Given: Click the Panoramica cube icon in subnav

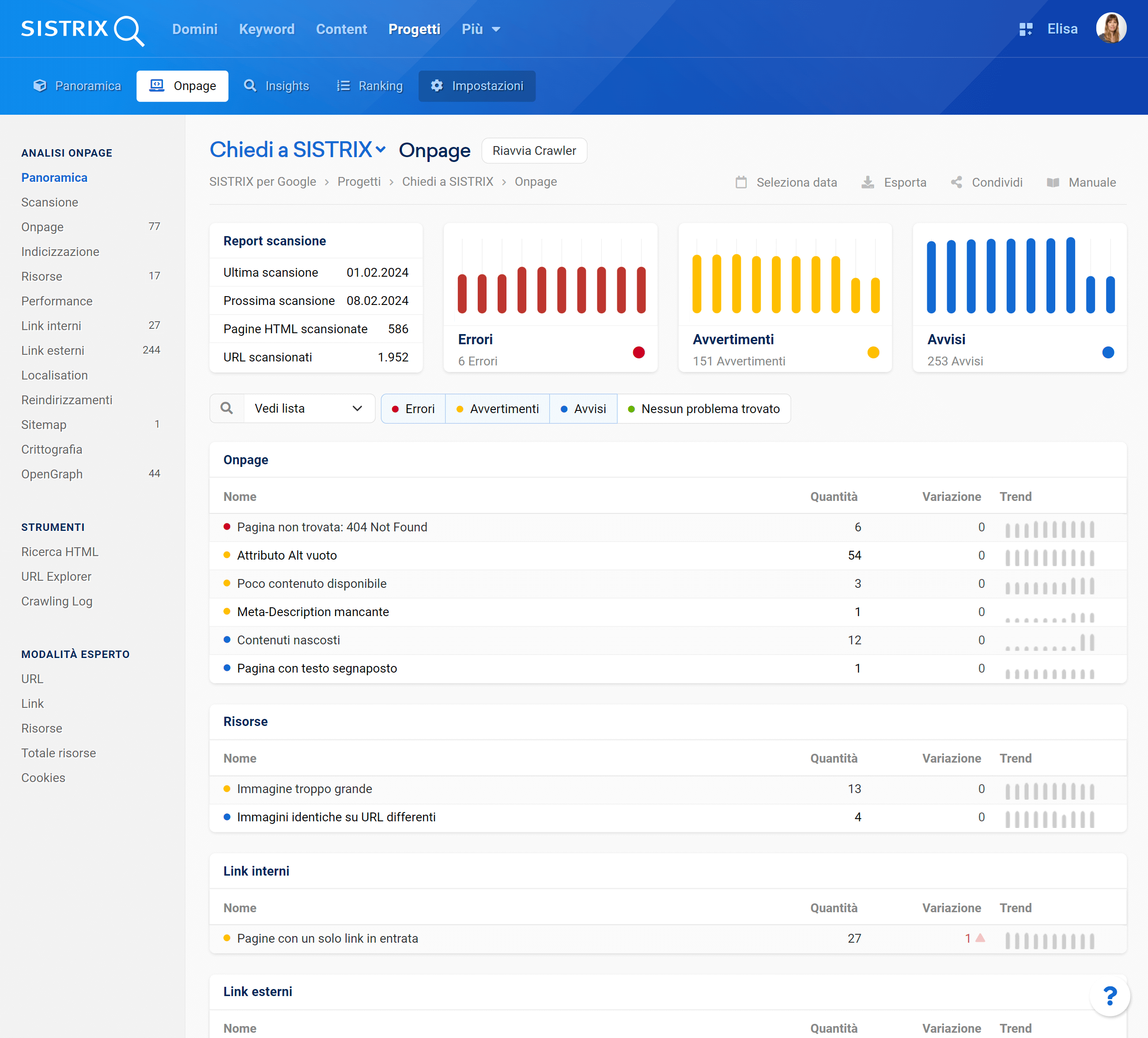Looking at the screenshot, I should coord(40,86).
